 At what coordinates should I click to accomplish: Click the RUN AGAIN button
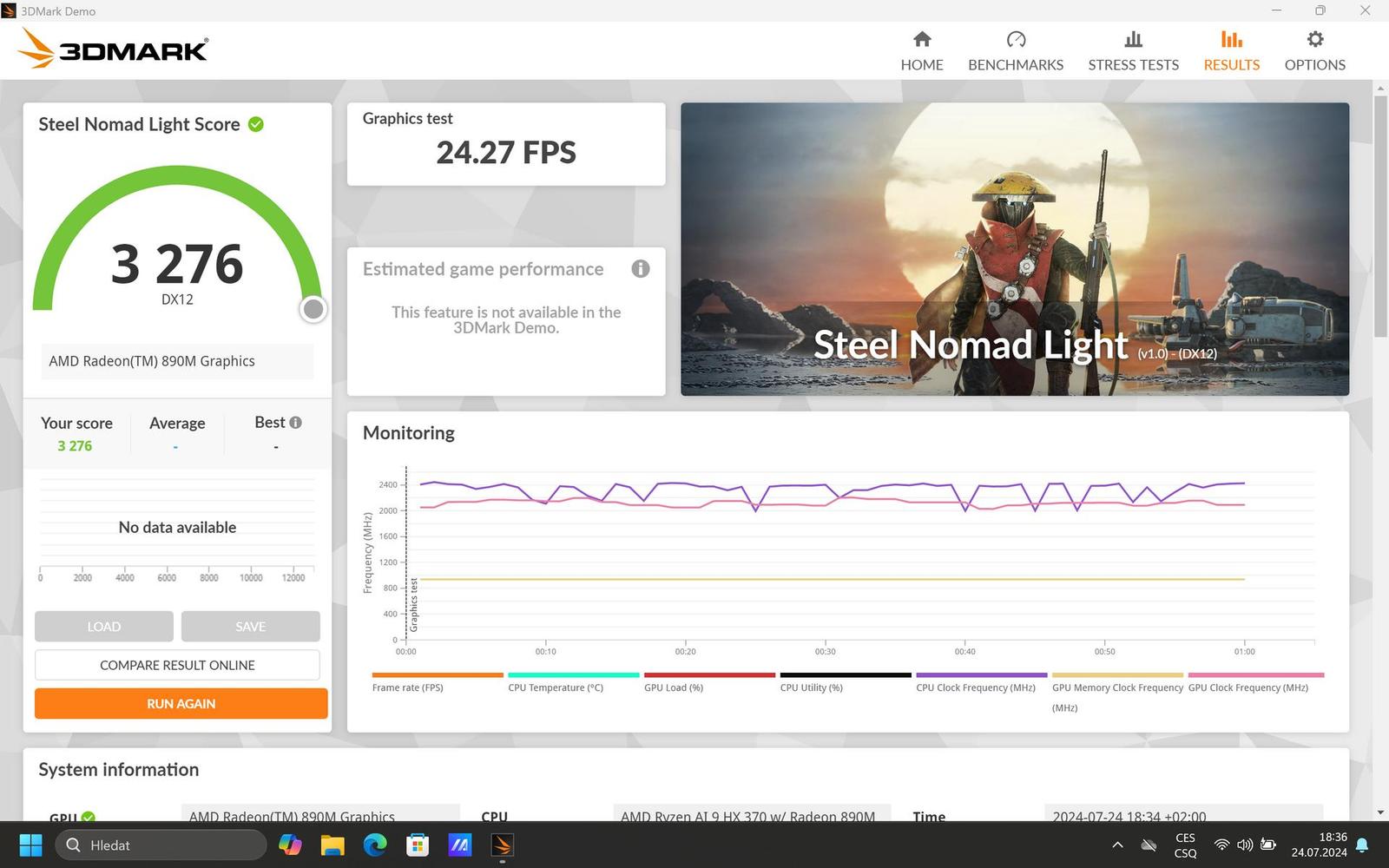[181, 703]
